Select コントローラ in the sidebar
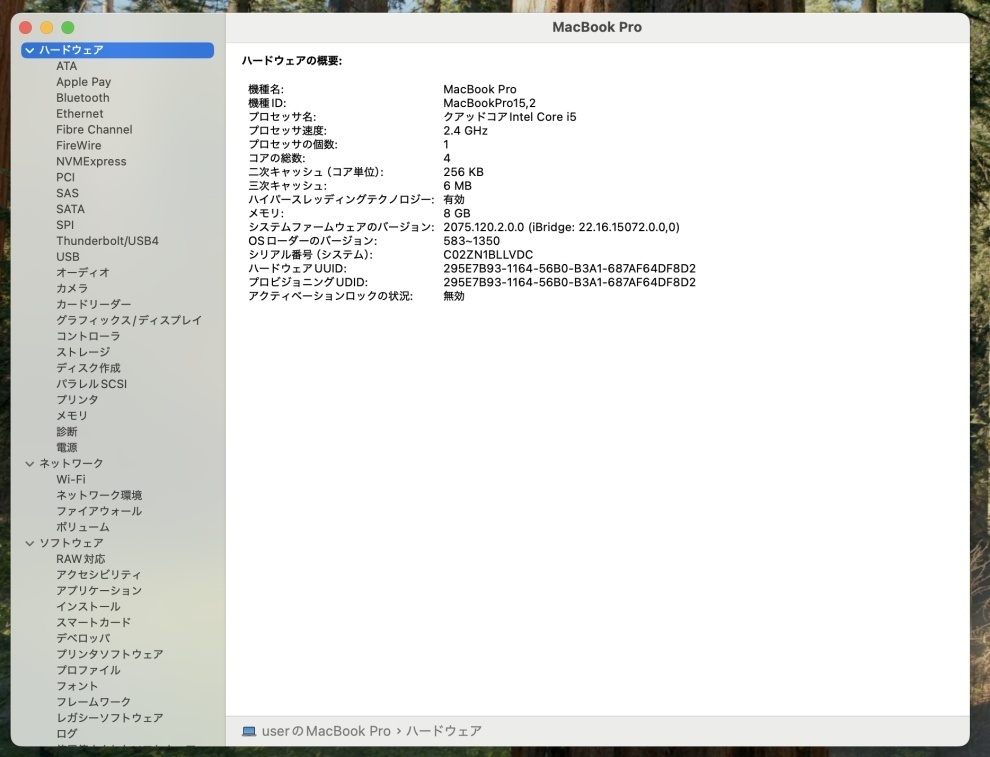Viewport: 990px width, 757px height. (88, 337)
